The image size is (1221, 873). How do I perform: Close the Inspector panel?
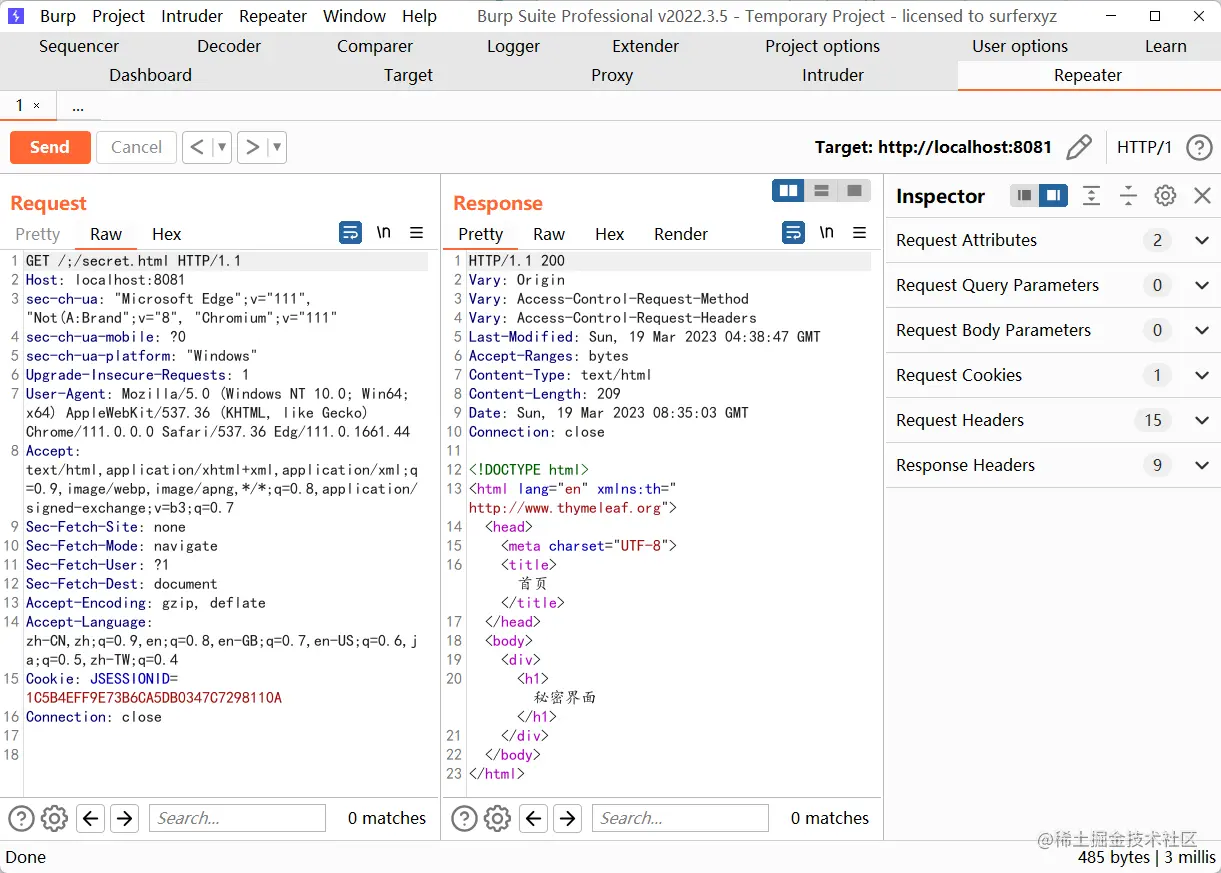pos(1203,196)
